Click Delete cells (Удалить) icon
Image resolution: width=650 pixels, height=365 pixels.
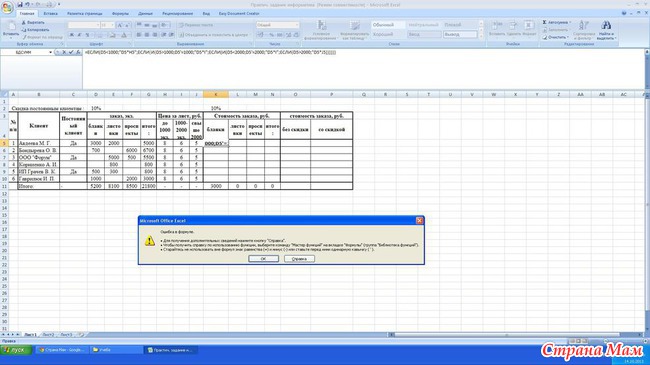(513, 28)
